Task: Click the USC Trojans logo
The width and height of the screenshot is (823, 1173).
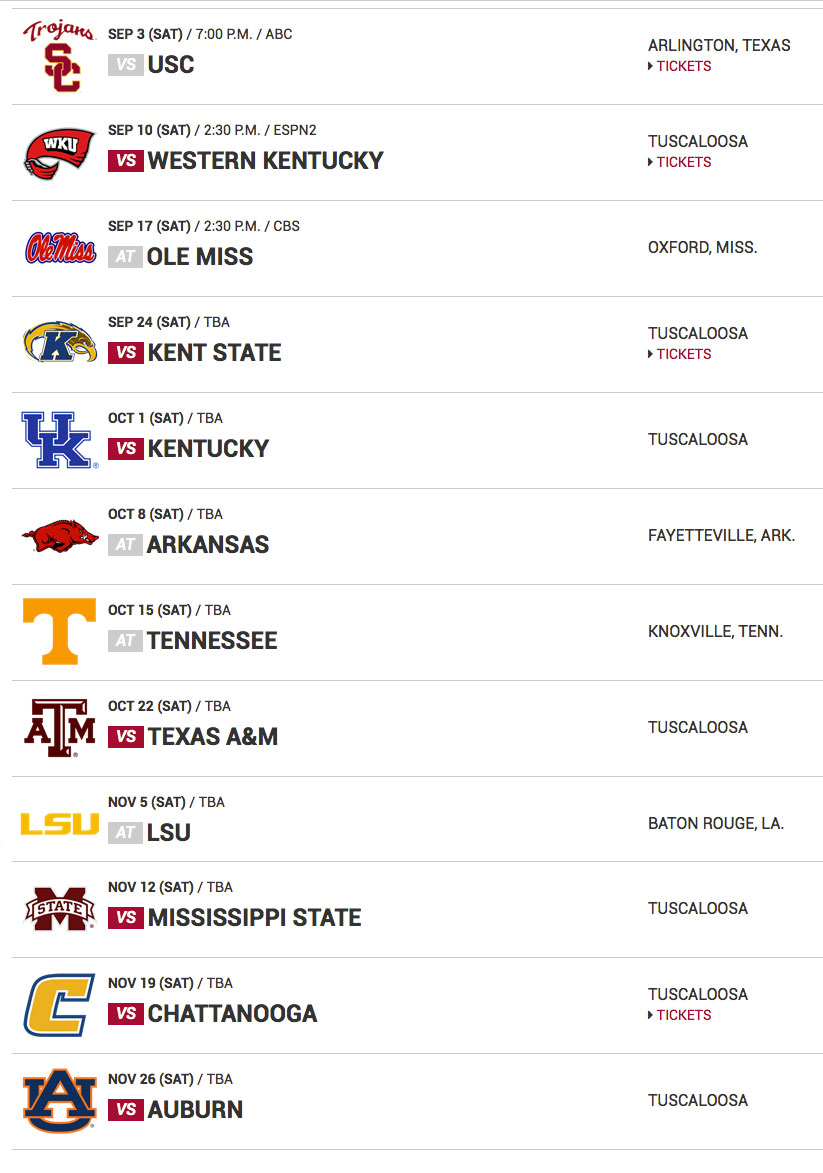Action: [59, 56]
